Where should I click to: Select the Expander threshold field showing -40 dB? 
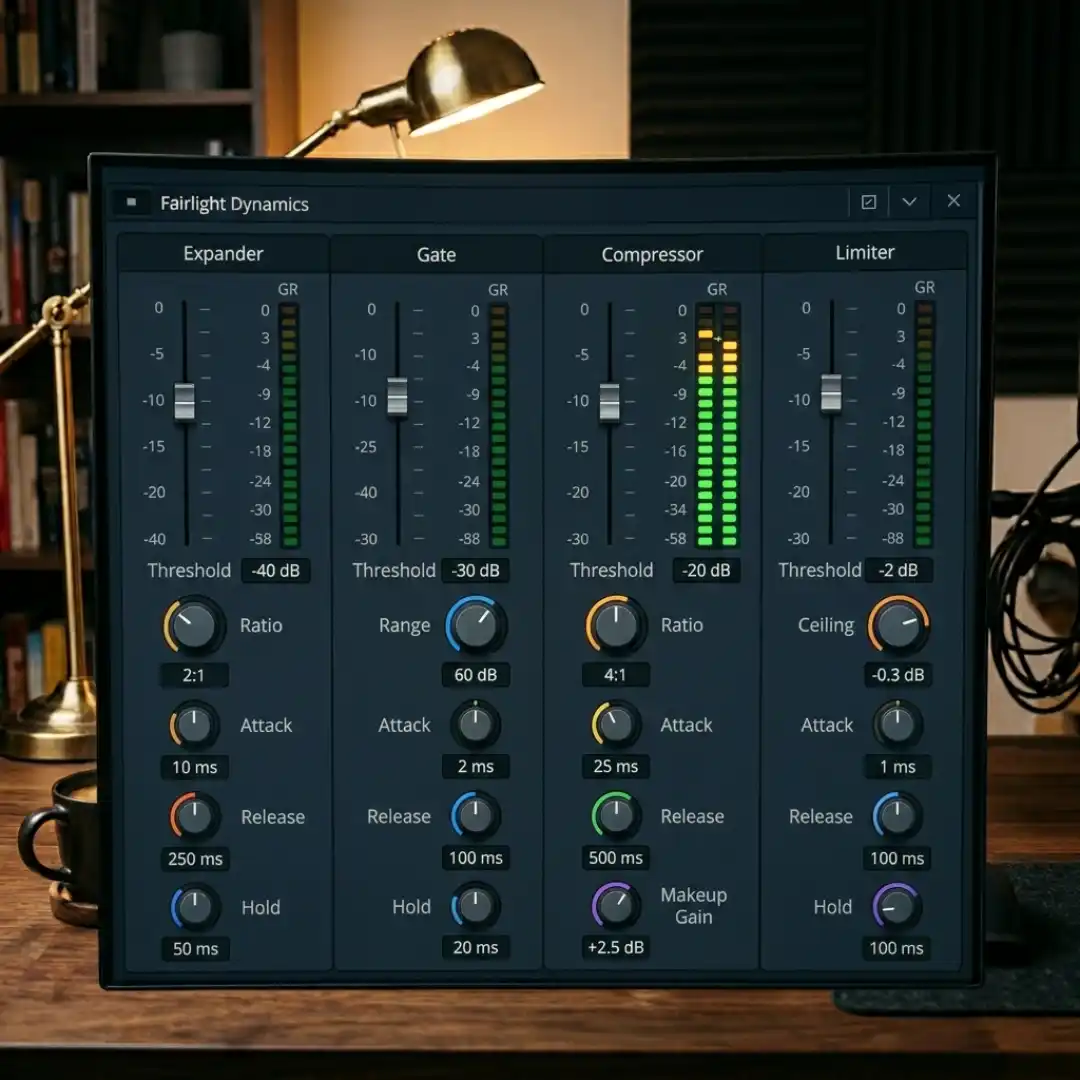(x=276, y=571)
